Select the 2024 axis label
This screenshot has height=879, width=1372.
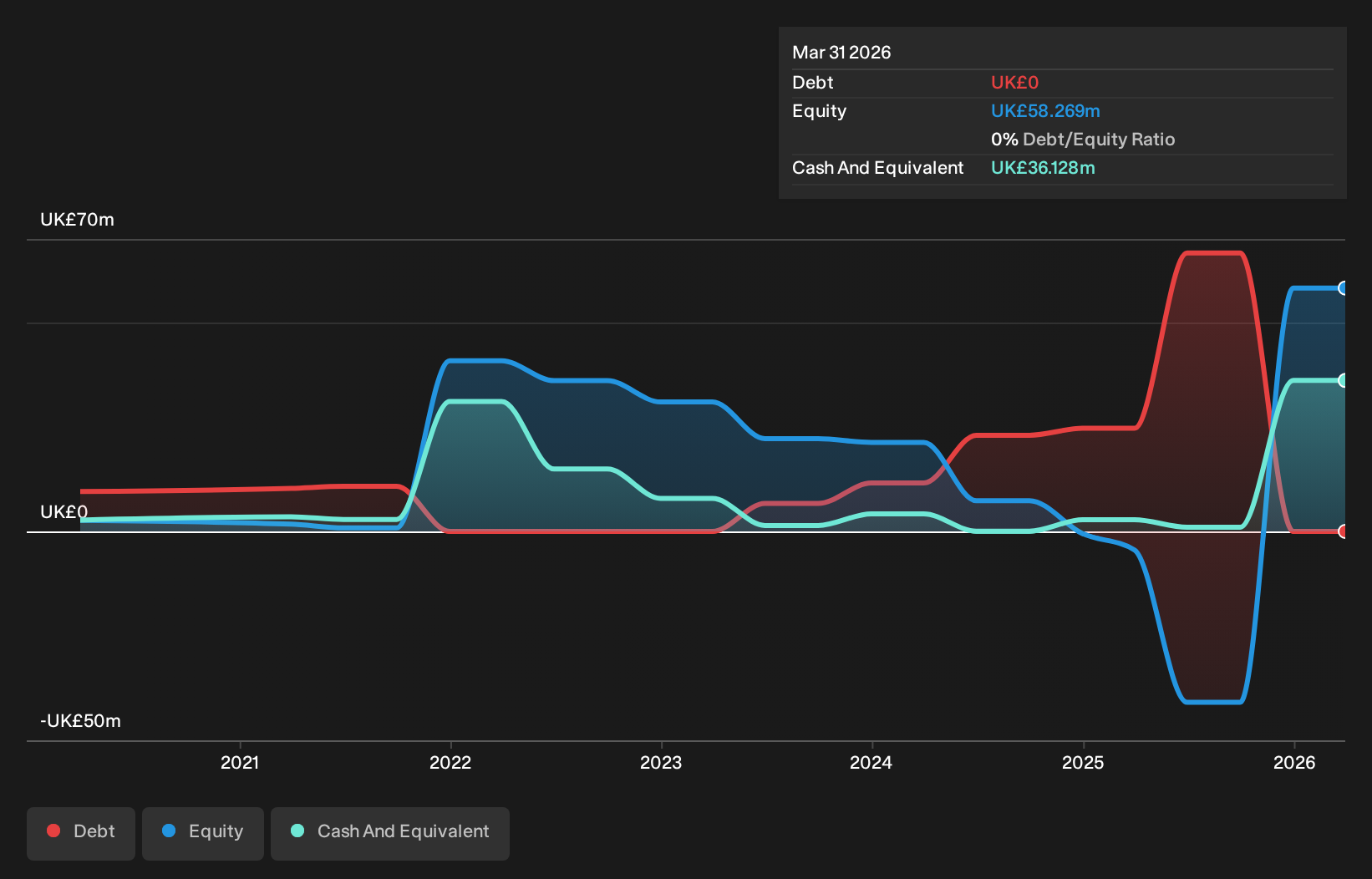(x=871, y=762)
